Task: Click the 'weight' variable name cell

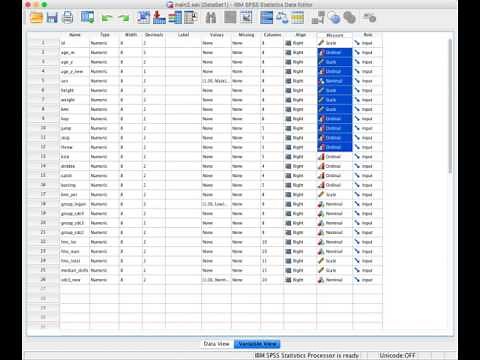Action: 75,100
